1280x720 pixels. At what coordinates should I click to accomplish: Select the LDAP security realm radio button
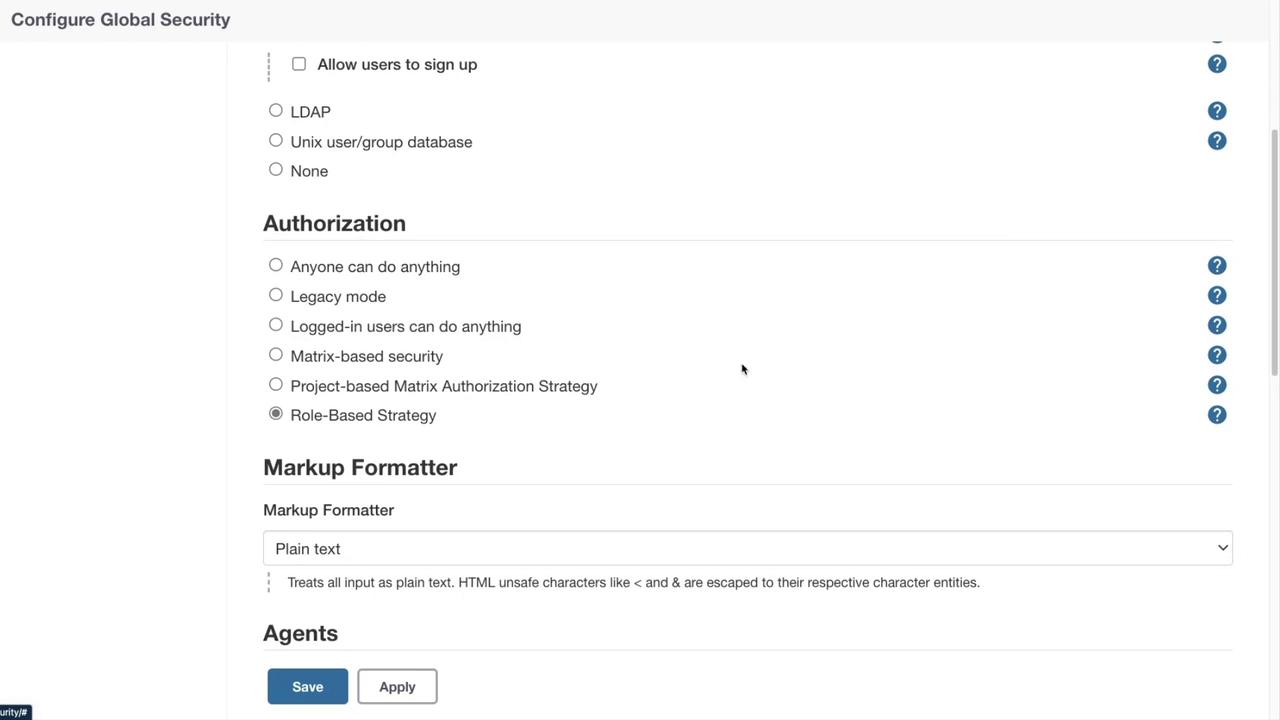point(276,111)
